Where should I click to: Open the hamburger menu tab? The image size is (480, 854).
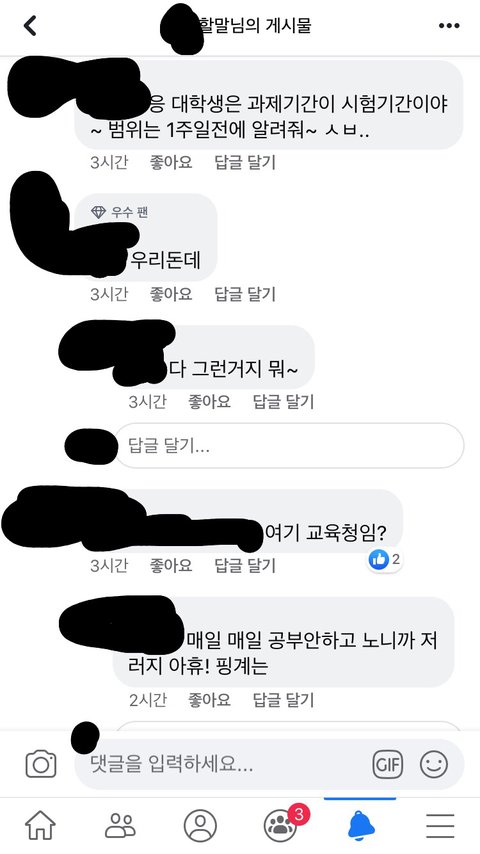pos(440,826)
